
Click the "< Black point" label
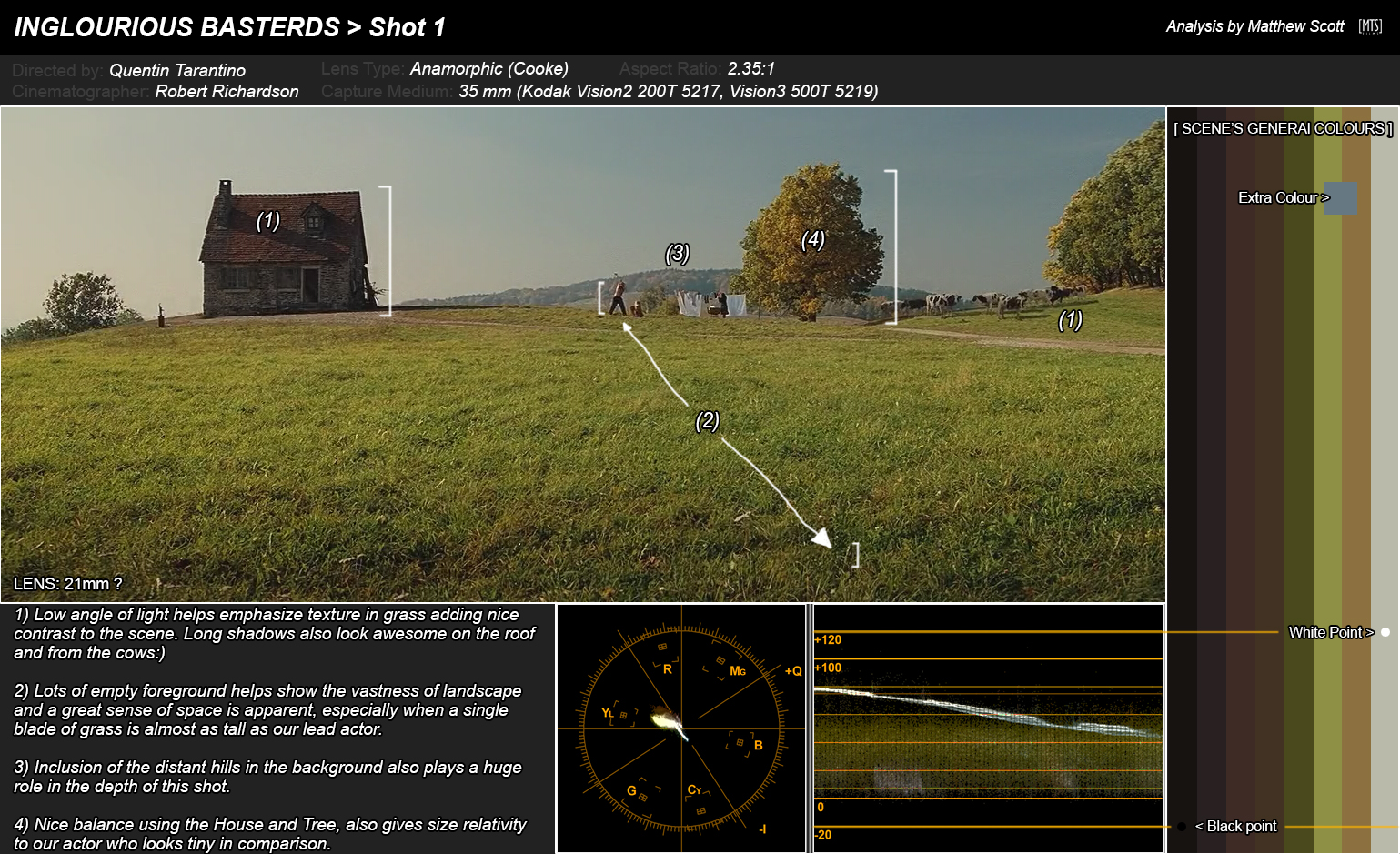1235,826
